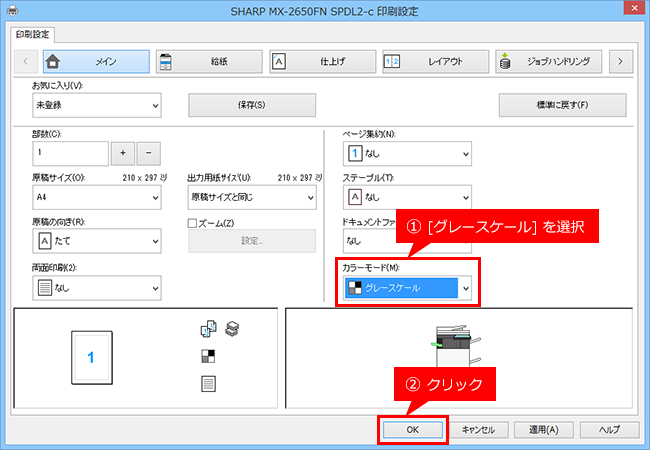
Task: Open the ステープル dropdown
Action: tap(407, 198)
